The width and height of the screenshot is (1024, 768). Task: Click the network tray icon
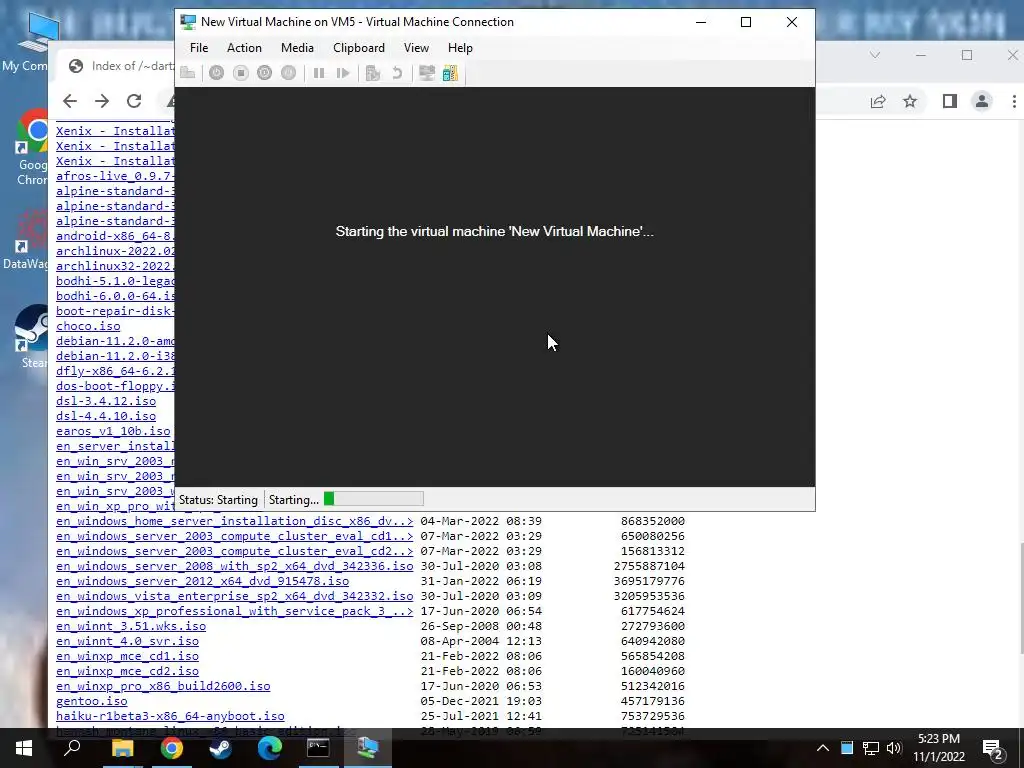tap(871, 748)
